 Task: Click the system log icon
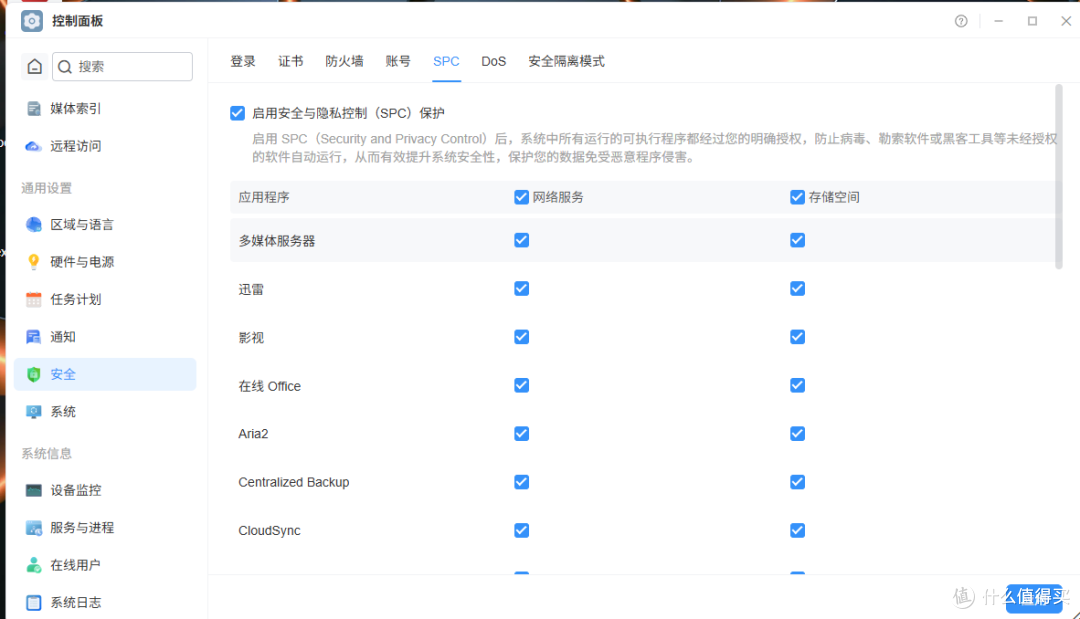tap(33, 602)
